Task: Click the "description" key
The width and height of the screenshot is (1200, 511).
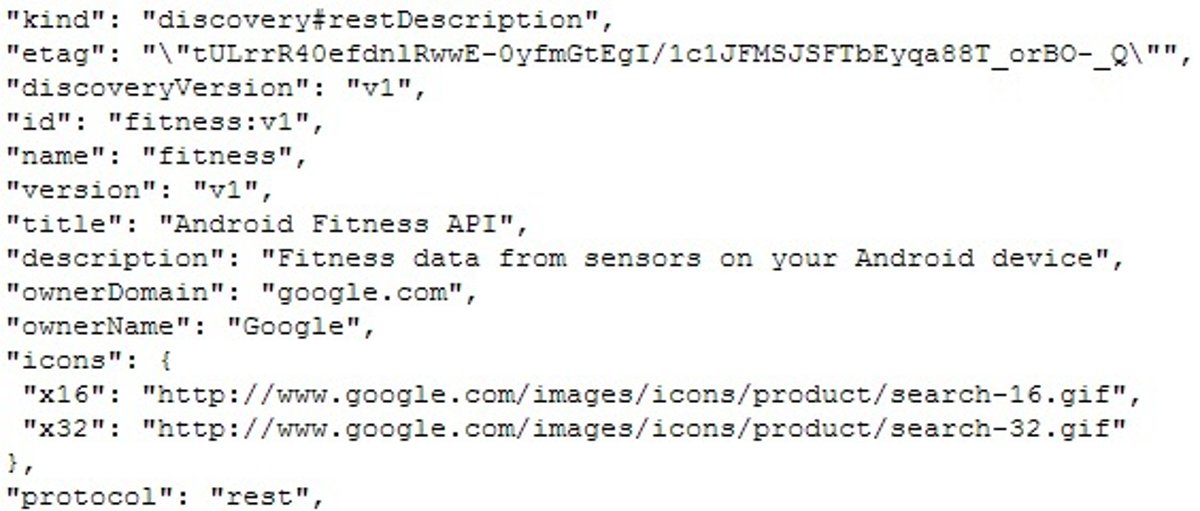Action: (x=116, y=258)
